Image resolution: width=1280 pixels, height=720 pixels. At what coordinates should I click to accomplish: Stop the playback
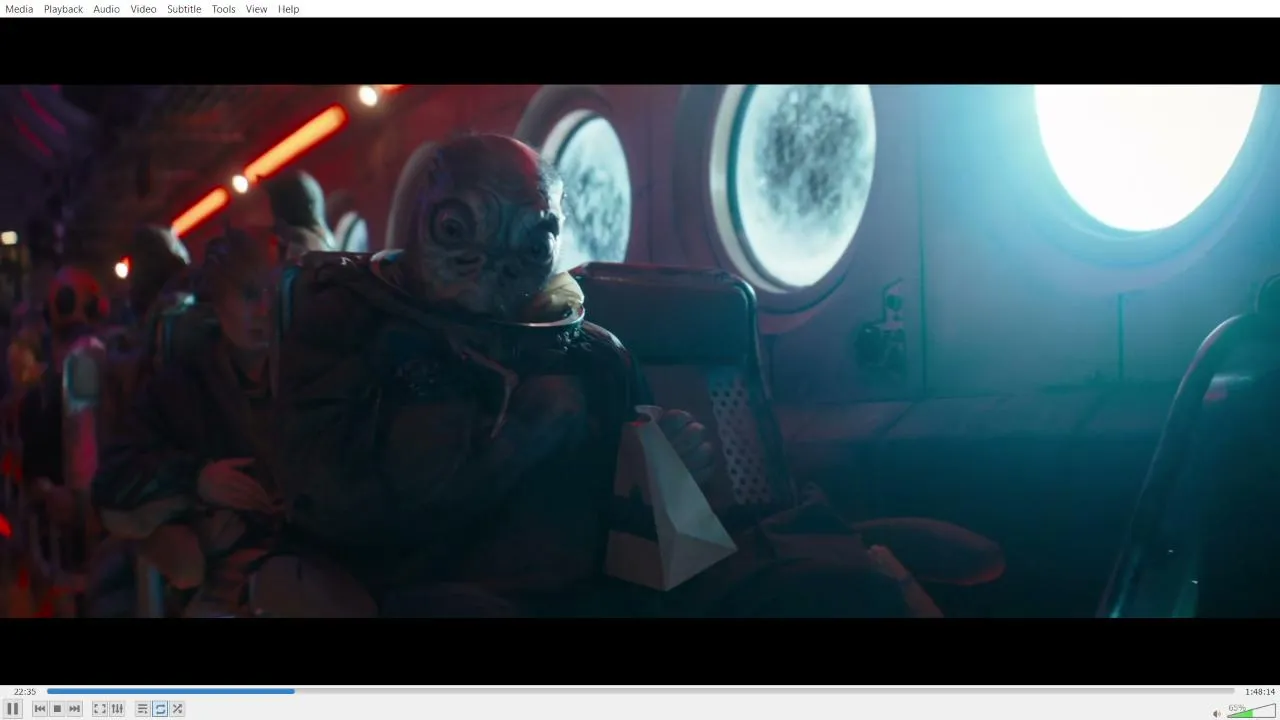tap(57, 709)
